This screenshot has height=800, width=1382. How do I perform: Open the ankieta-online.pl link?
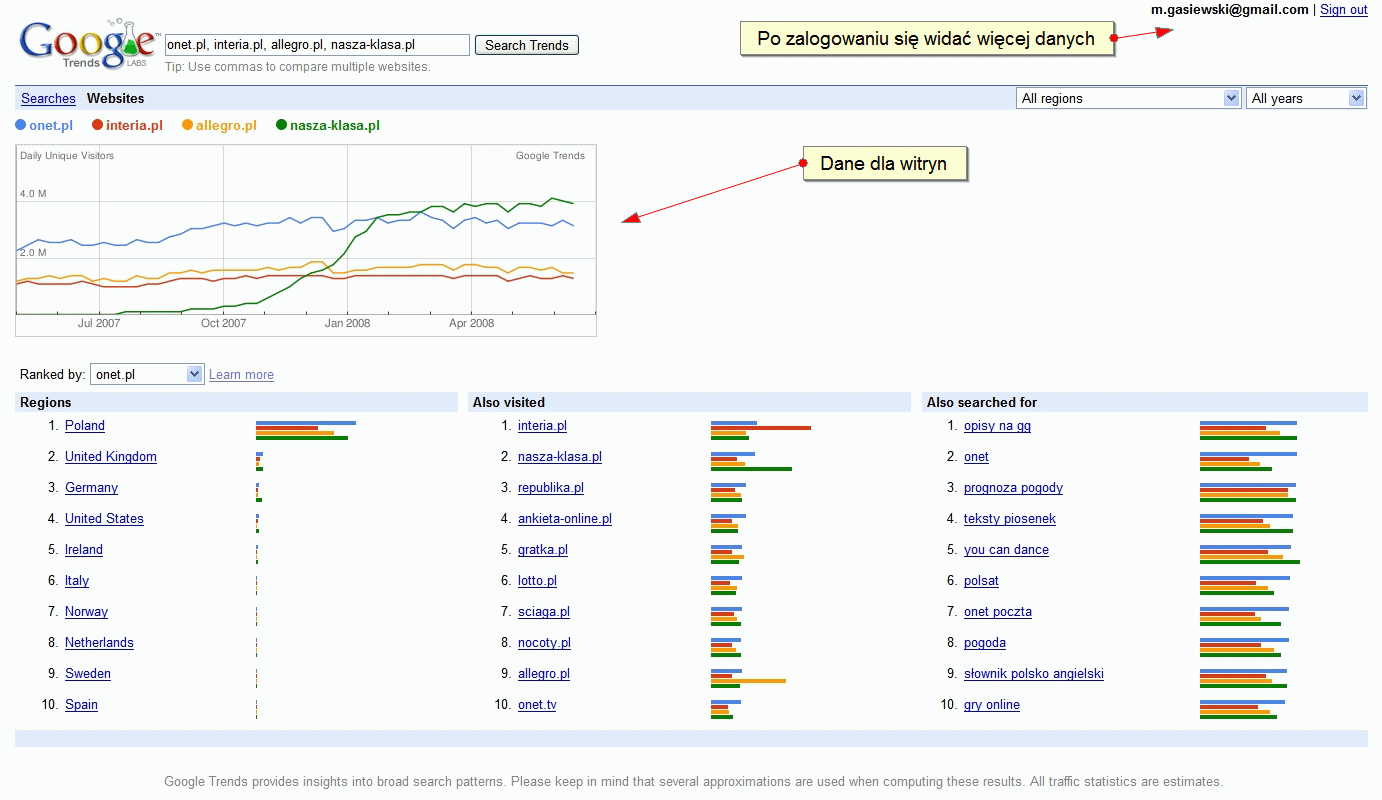565,518
